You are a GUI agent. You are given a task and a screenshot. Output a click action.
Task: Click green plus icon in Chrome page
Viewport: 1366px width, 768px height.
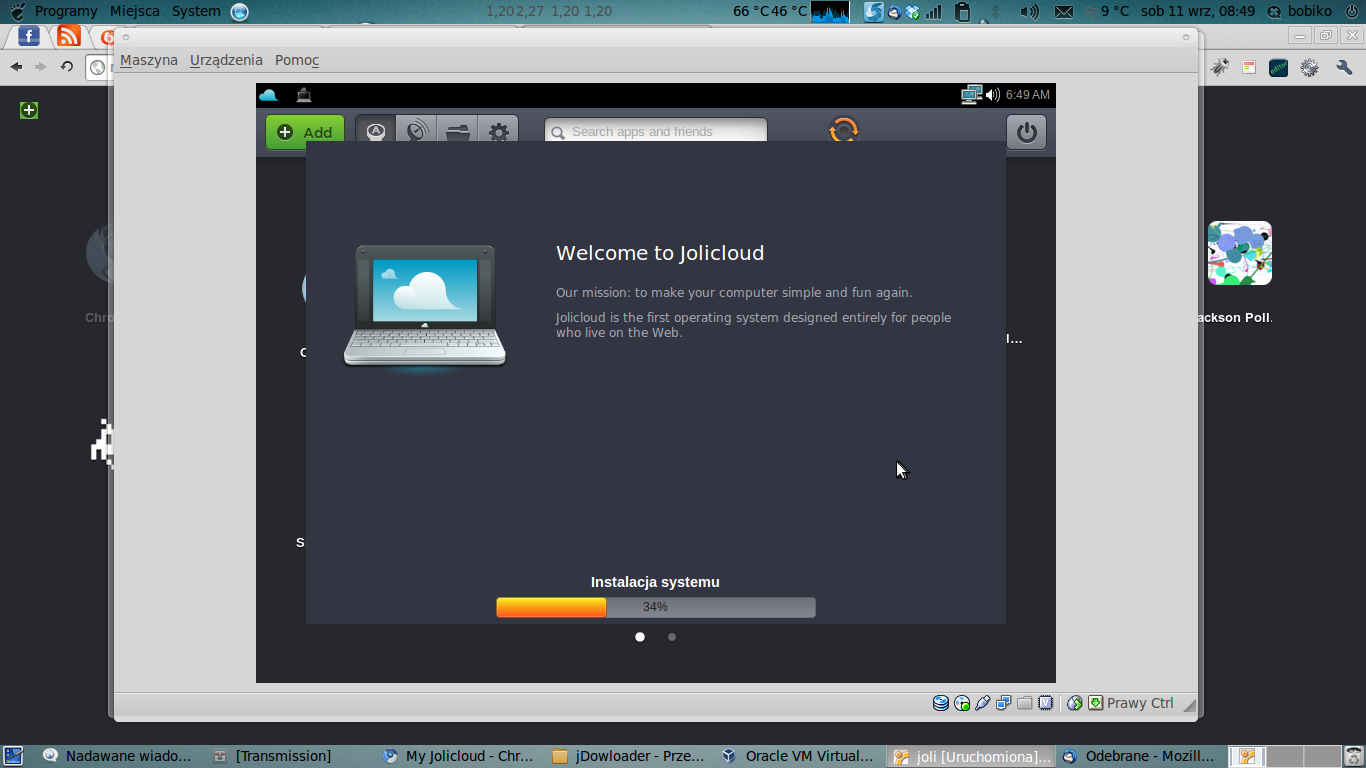click(29, 110)
